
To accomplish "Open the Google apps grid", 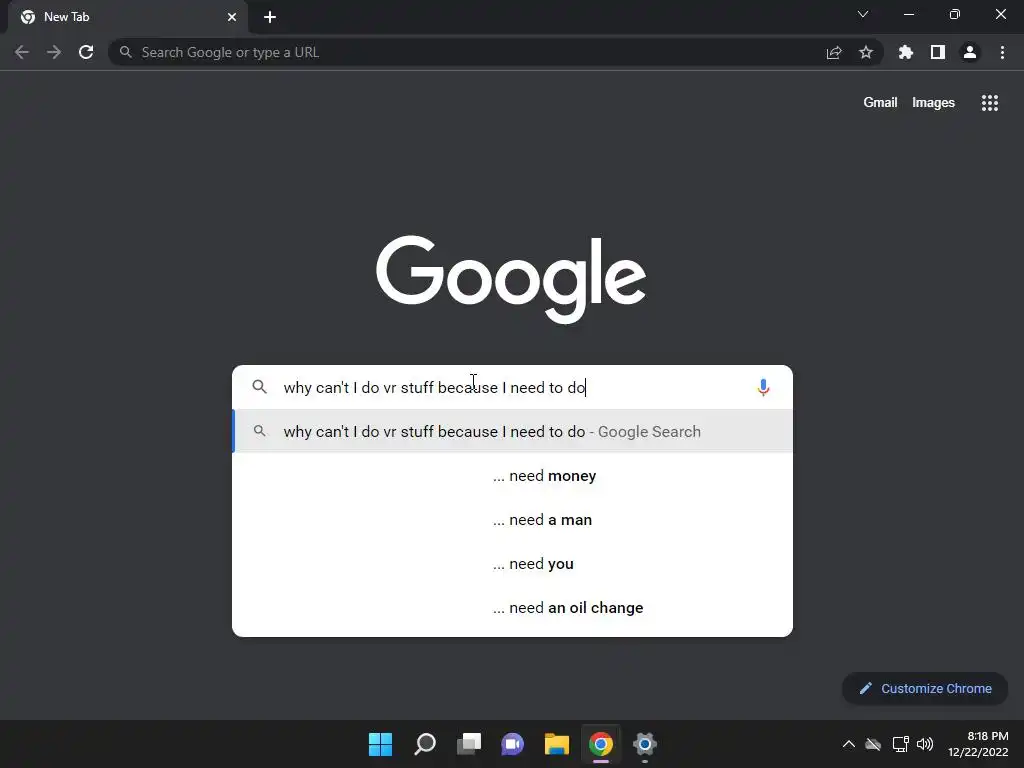I will coord(989,103).
